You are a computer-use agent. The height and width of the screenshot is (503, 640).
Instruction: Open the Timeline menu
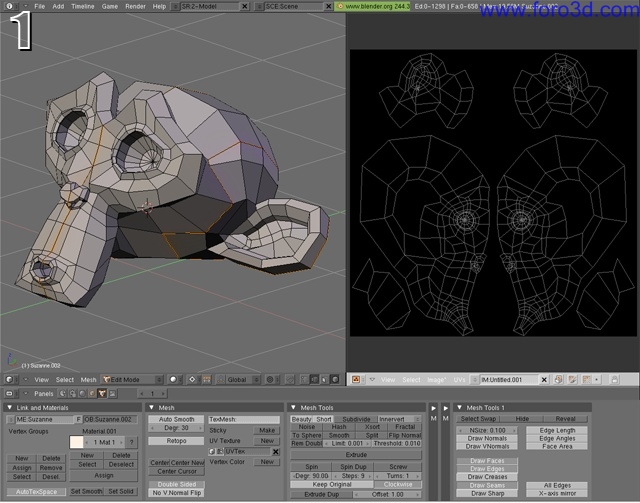click(82, 6)
